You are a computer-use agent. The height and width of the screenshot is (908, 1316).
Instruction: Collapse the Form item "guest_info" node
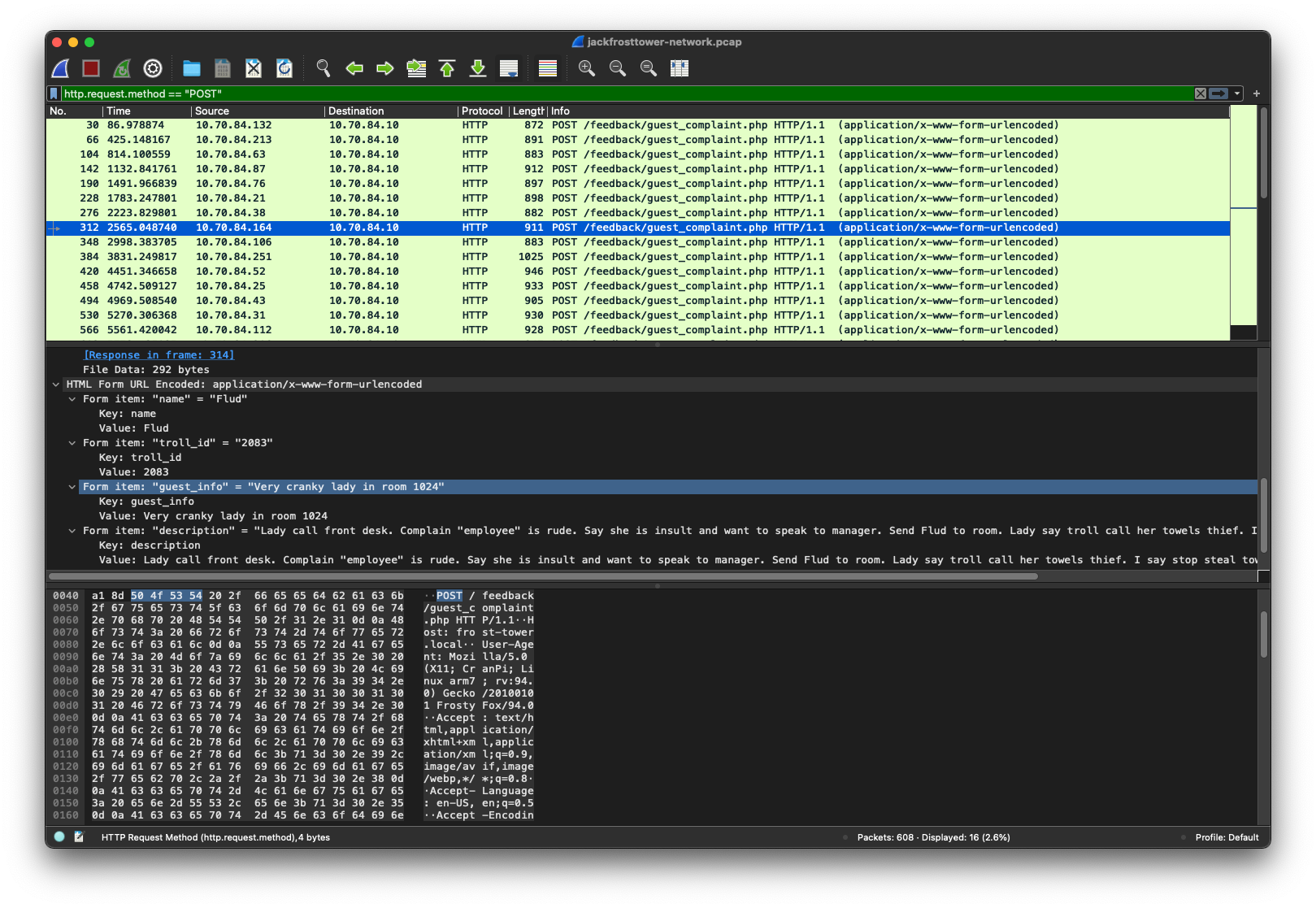pos(72,487)
